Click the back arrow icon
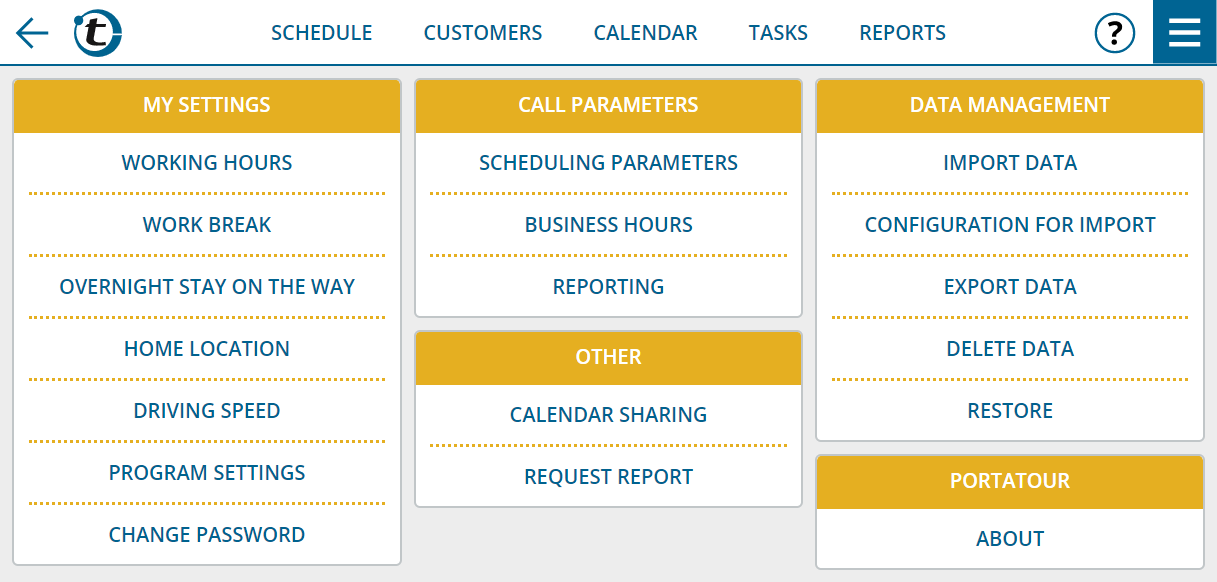The height and width of the screenshot is (582, 1217). [x=32, y=33]
